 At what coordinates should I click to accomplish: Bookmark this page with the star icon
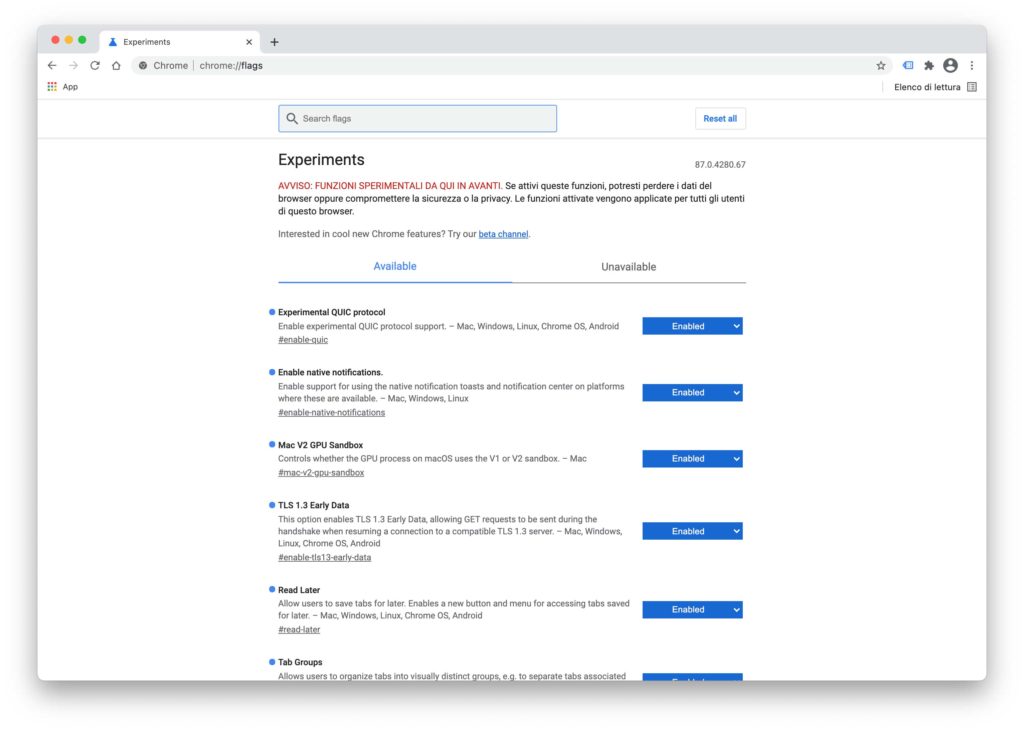881,65
